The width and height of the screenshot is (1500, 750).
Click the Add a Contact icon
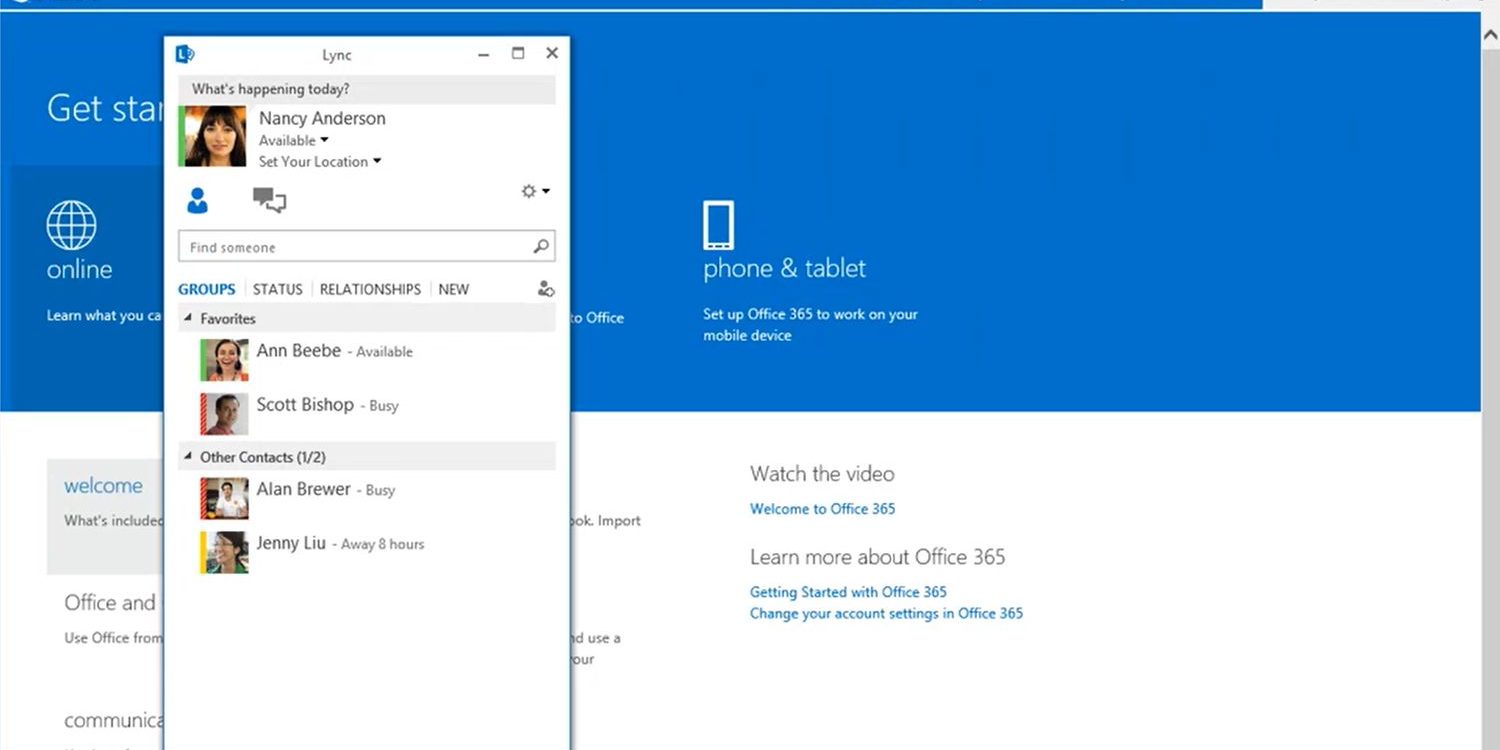click(545, 289)
